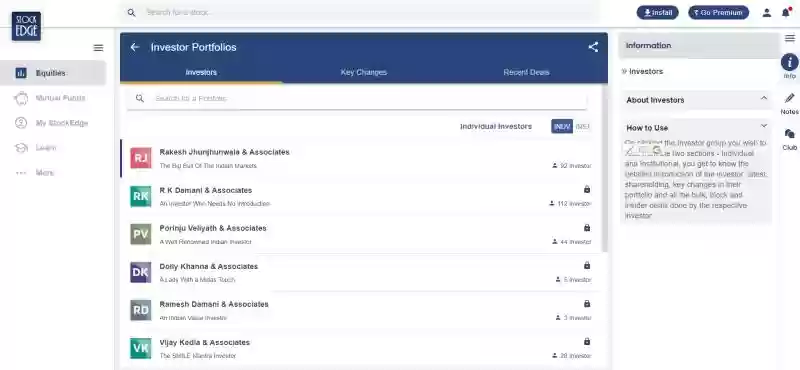This screenshot has width=800, height=370.
Task: Open R K Damani & Associates portfolio
Action: (360, 196)
